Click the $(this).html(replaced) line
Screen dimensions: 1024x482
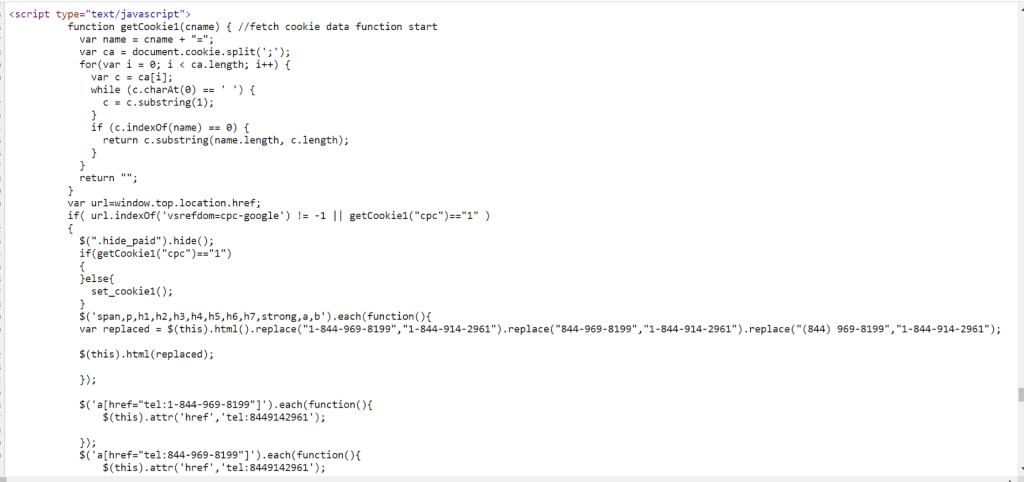[x=146, y=354]
